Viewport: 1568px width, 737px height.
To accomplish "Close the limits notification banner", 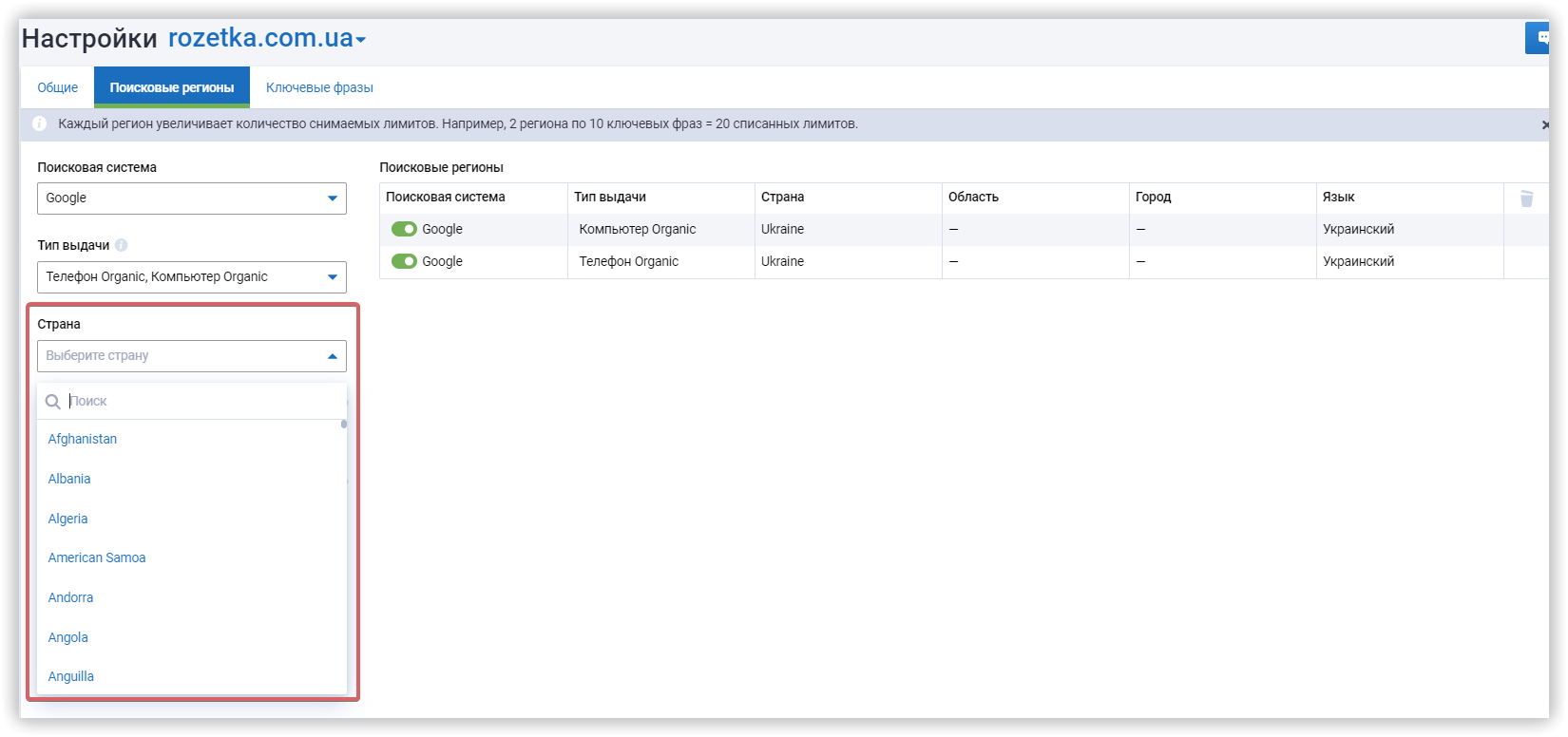I will click(1544, 124).
